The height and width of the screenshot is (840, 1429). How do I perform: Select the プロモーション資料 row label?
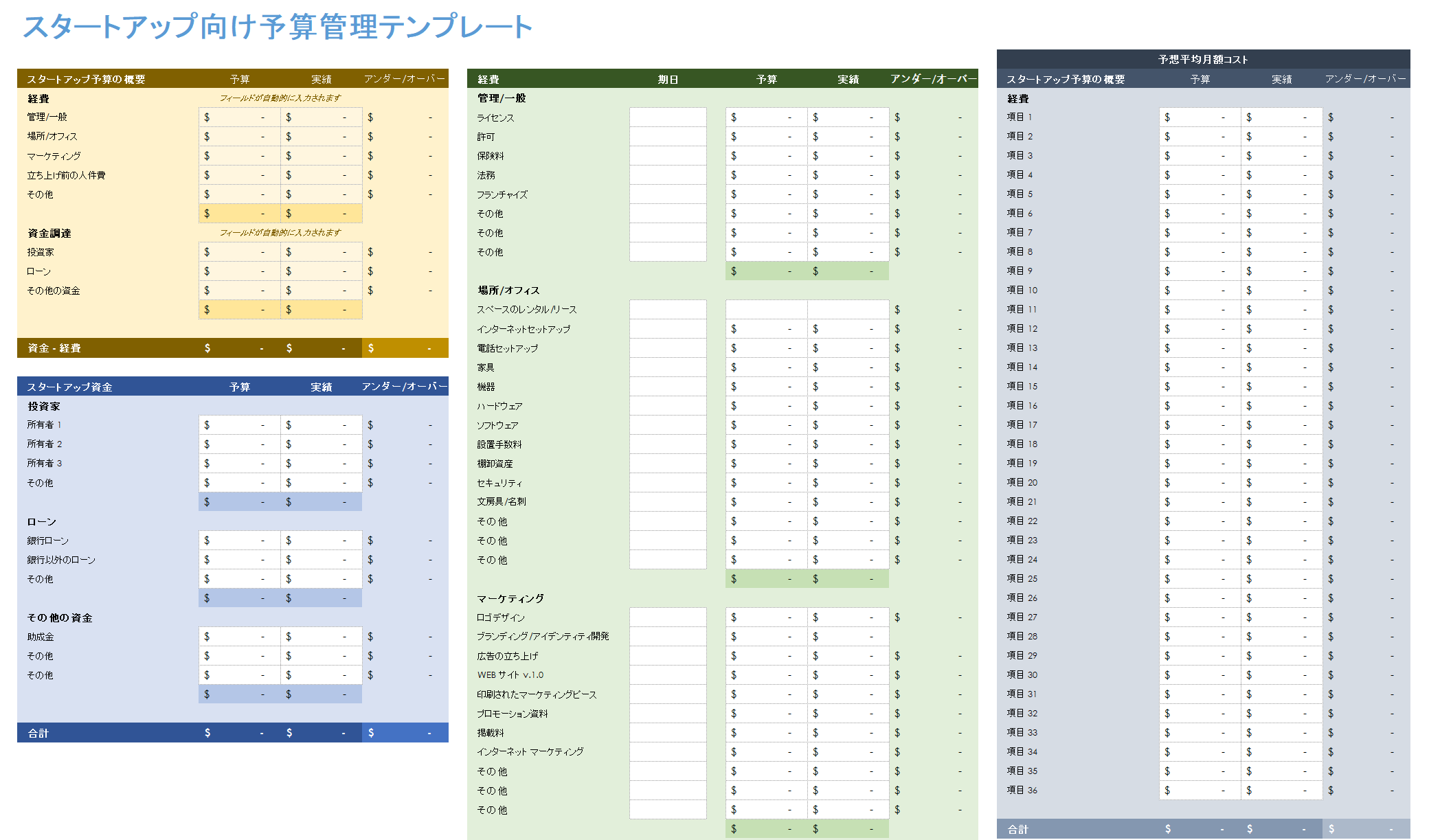click(x=513, y=714)
